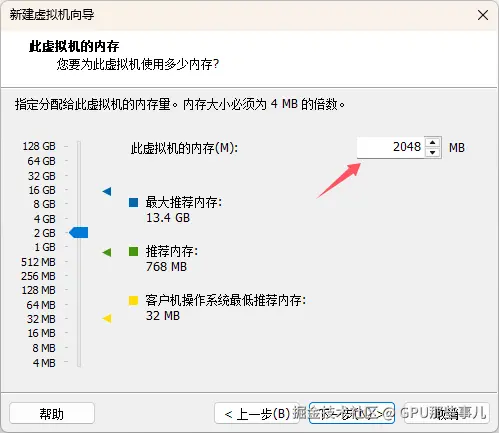Click the 13.4 GB maximum memory value

click(168, 218)
